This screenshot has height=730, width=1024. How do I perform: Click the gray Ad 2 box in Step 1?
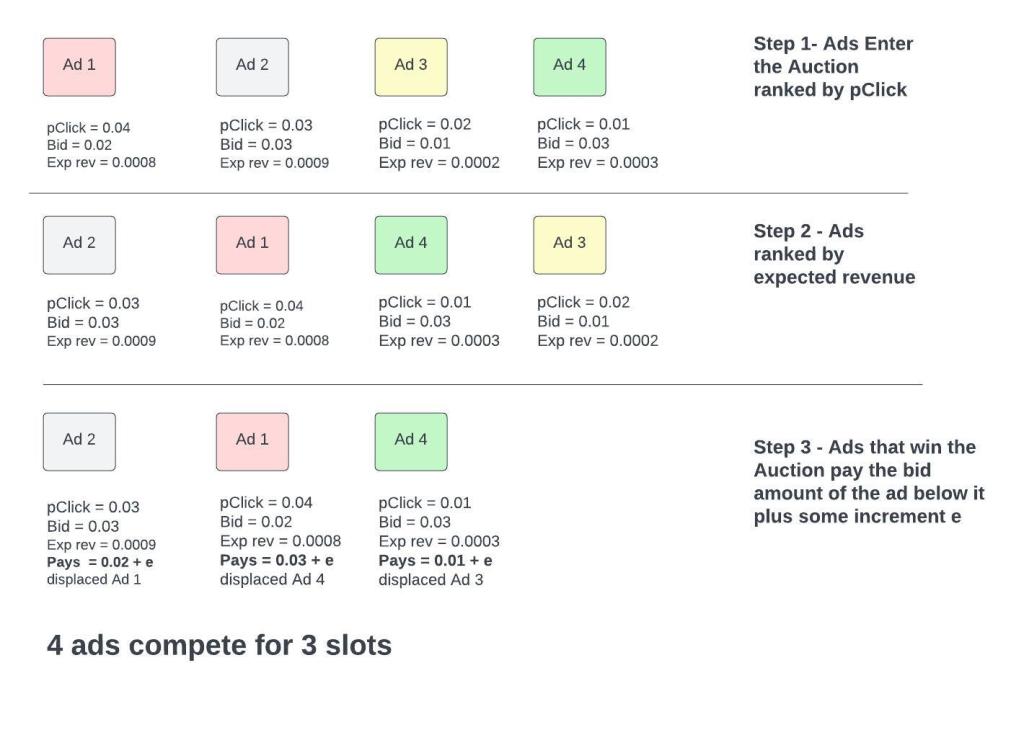coord(252,67)
